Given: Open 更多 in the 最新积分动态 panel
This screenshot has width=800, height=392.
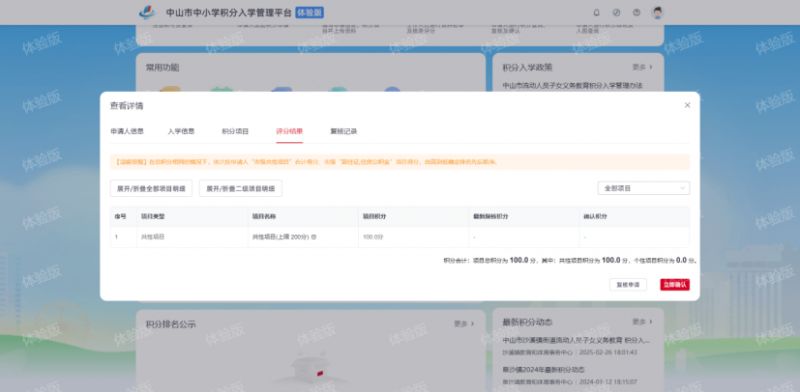Looking at the screenshot, I should click(642, 322).
